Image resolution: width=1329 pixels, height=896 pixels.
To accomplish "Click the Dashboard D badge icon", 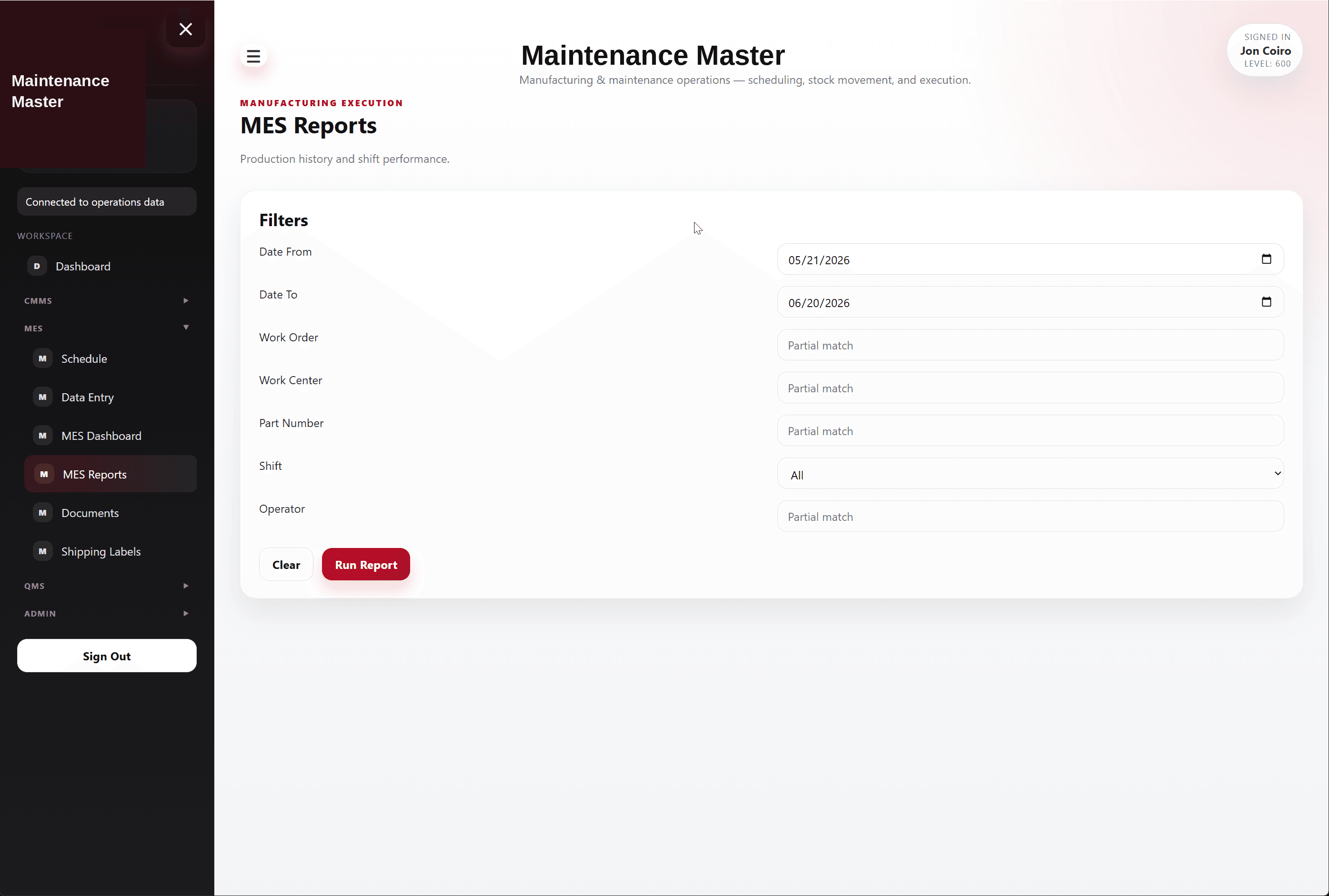I will [x=37, y=266].
